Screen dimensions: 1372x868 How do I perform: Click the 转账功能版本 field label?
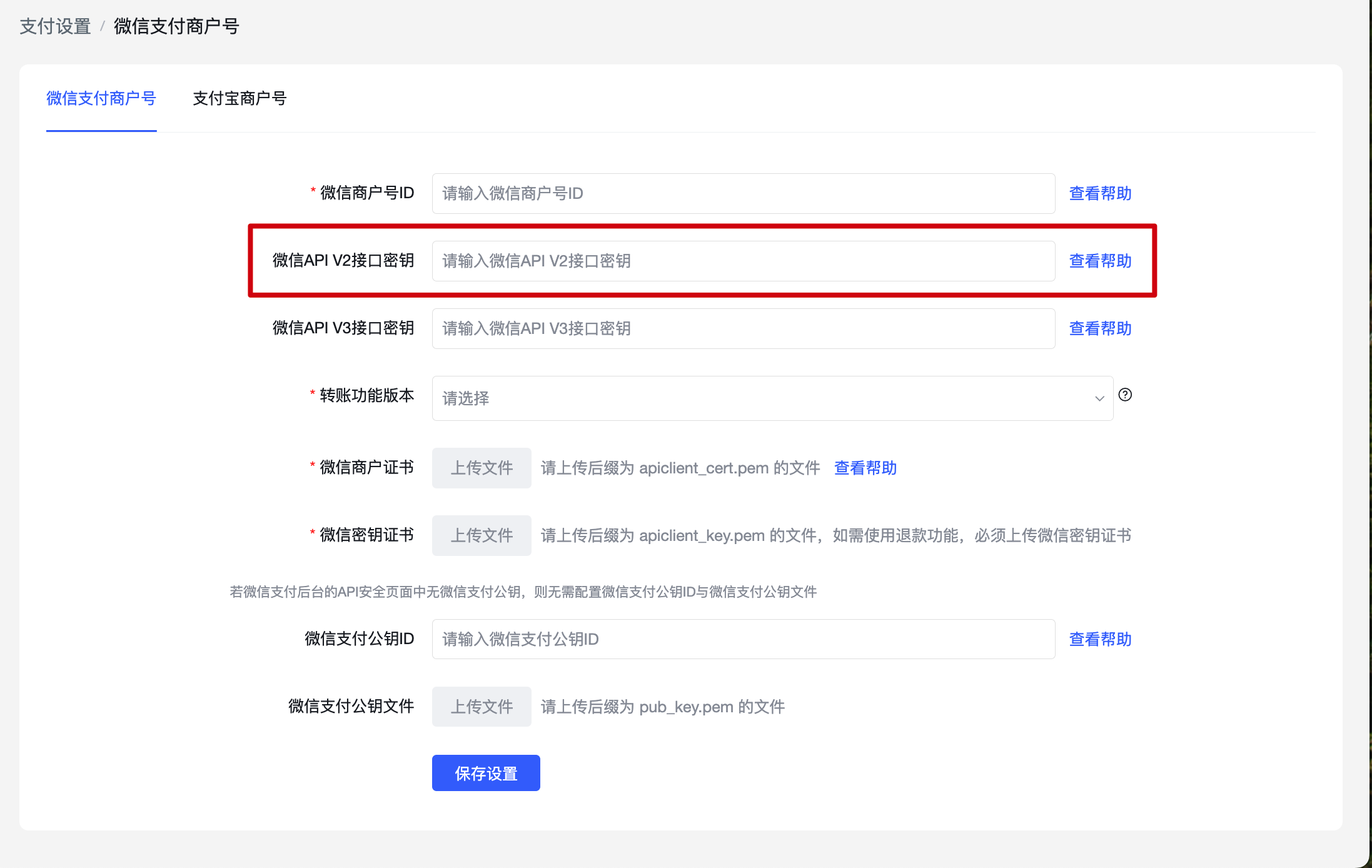point(366,395)
